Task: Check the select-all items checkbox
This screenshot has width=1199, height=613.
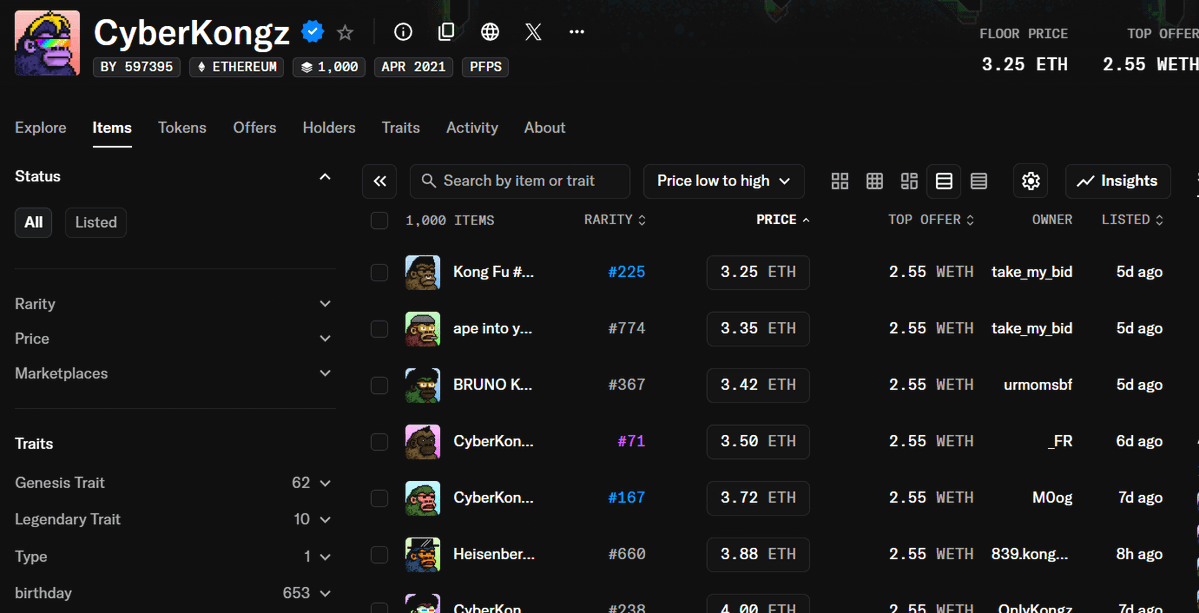Action: pyautogui.click(x=379, y=221)
